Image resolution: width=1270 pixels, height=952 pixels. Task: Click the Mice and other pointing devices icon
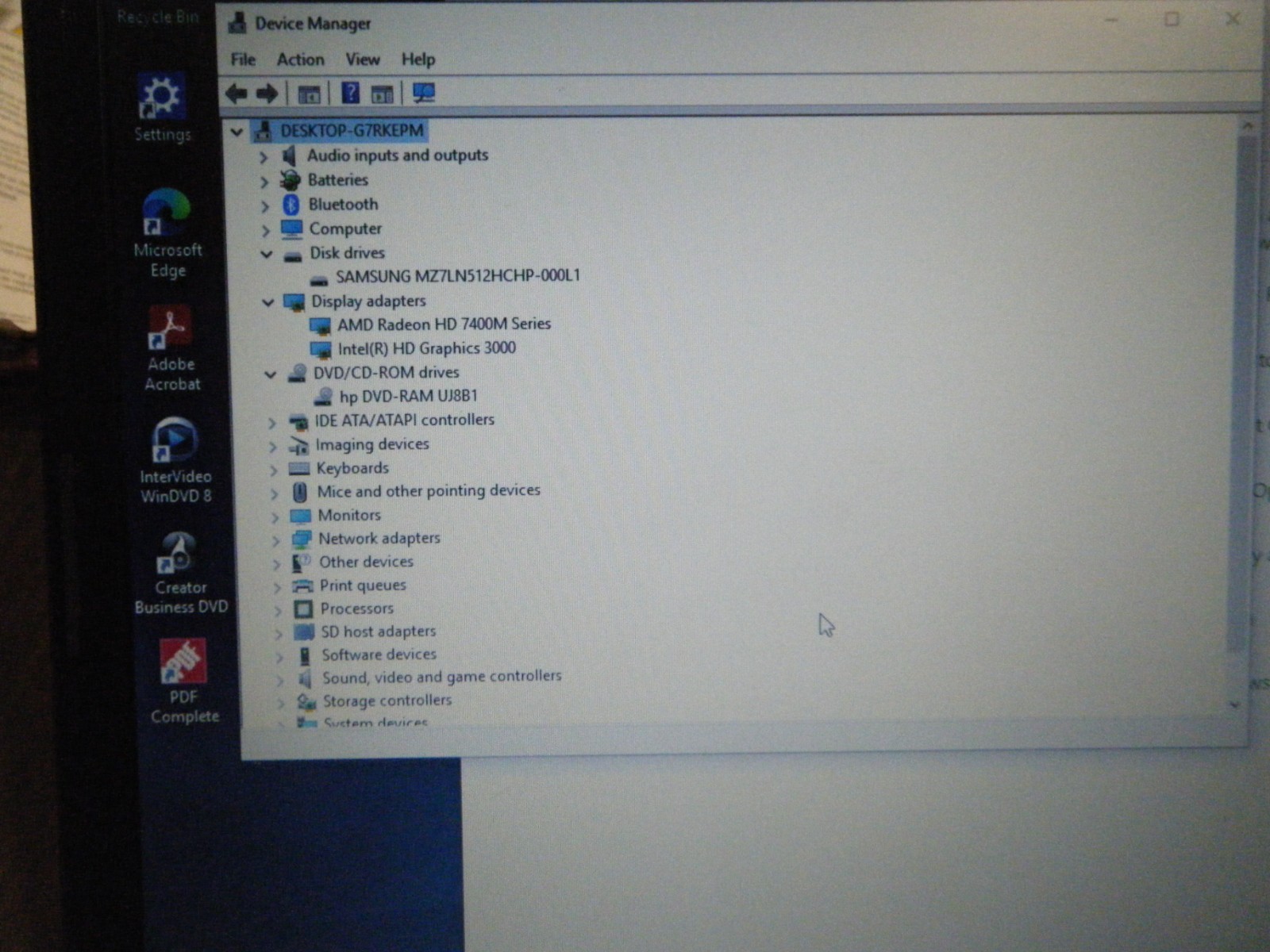299,492
